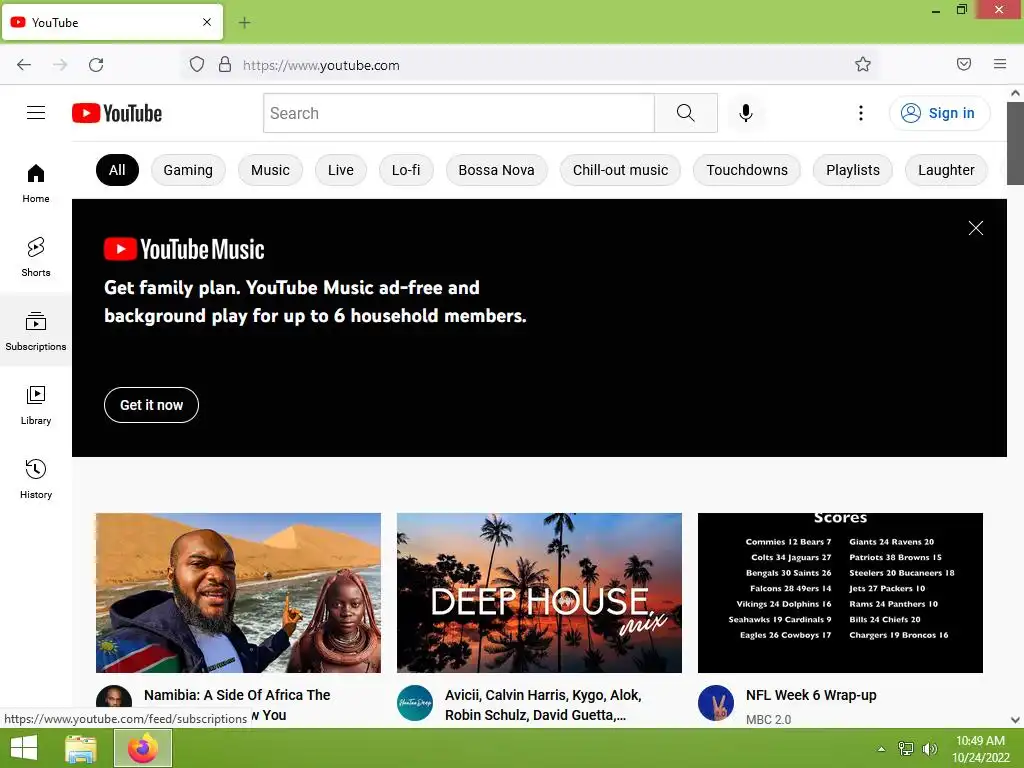Click the taskbar clock and date
The width and height of the screenshot is (1024, 768).
click(981, 748)
